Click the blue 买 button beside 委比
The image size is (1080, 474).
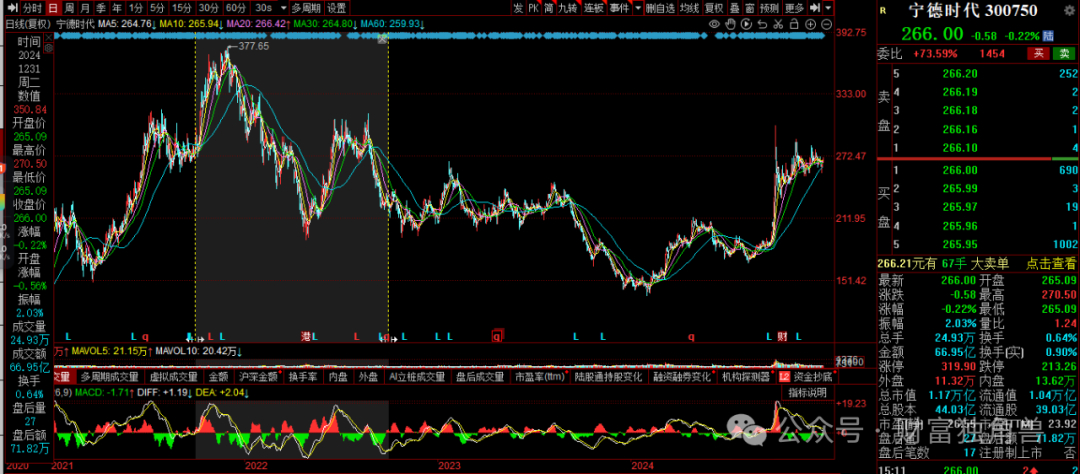click(1064, 53)
